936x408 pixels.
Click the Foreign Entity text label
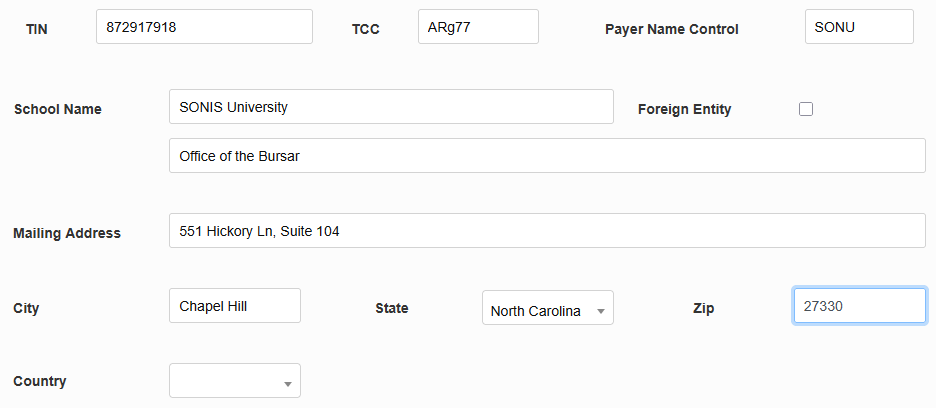click(x=684, y=109)
